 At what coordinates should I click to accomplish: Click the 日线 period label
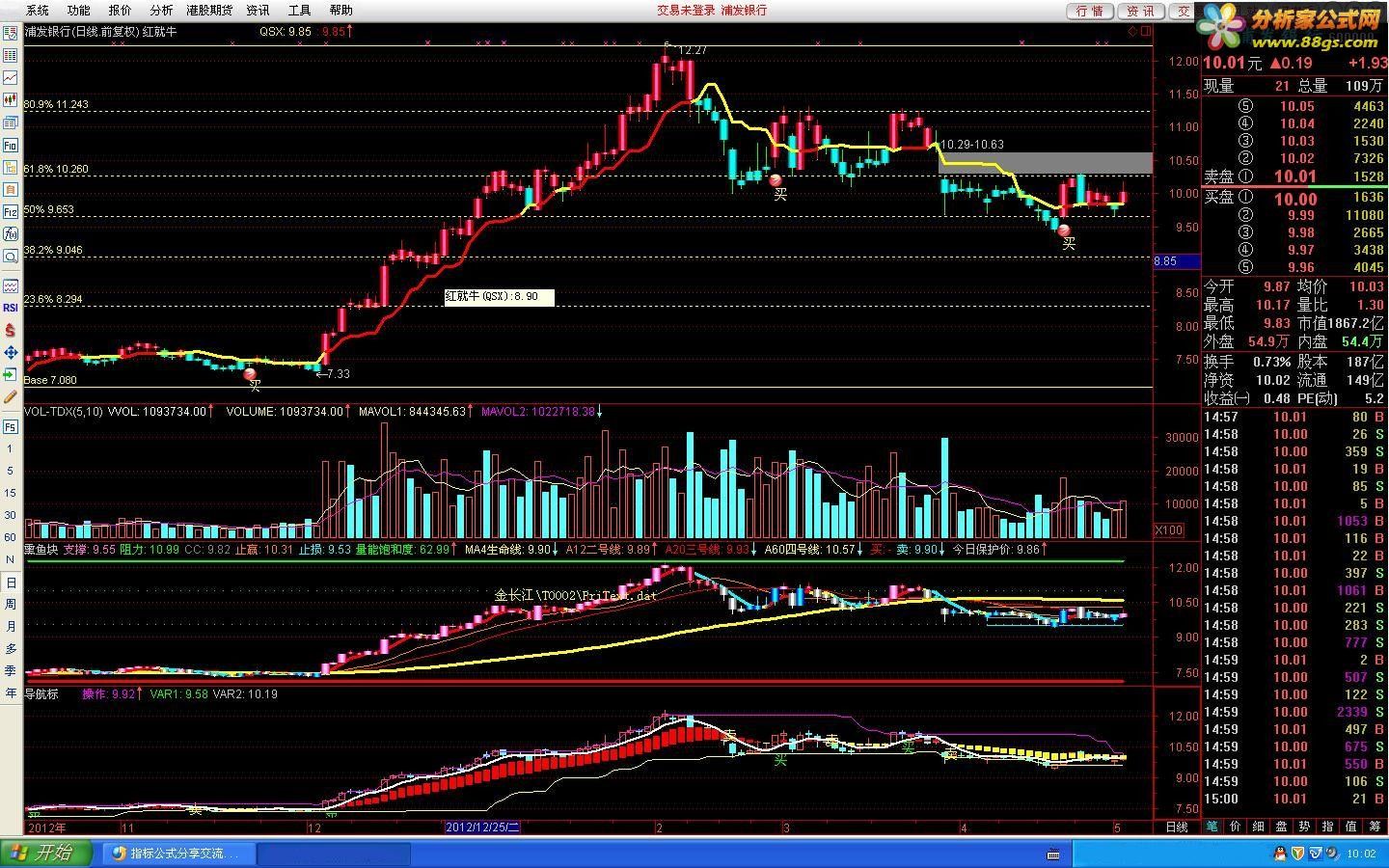click(x=1177, y=827)
